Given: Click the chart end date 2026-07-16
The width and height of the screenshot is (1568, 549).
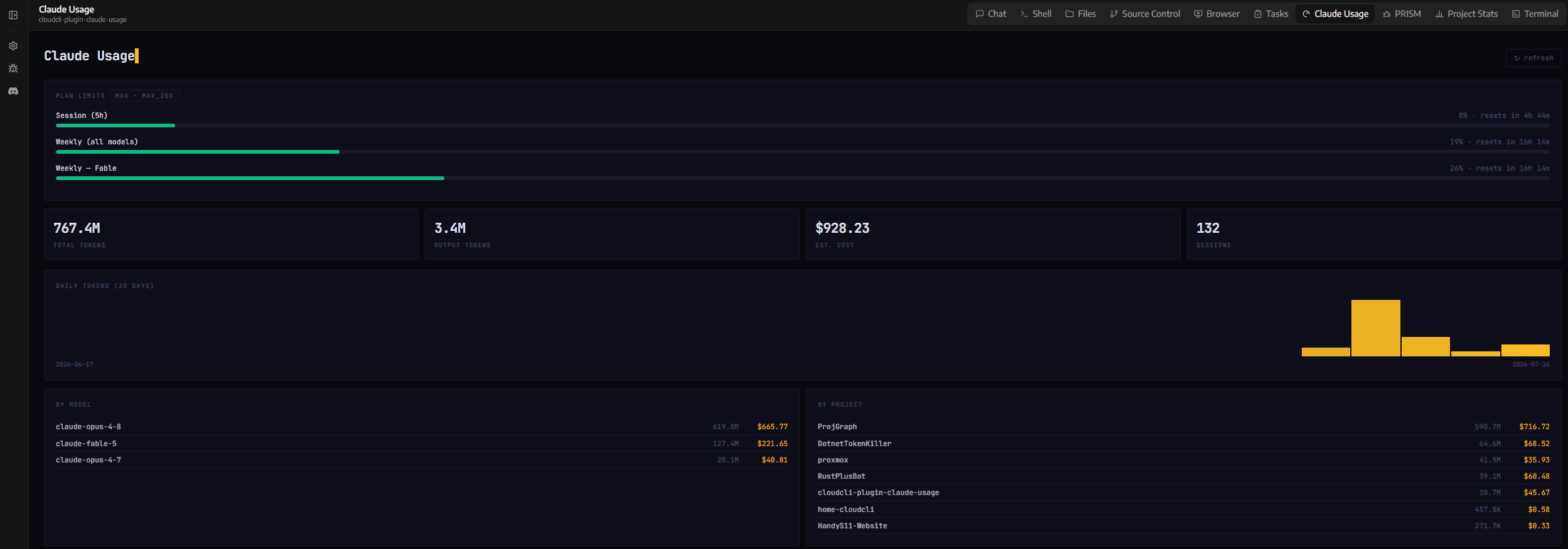Looking at the screenshot, I should pyautogui.click(x=1531, y=365).
